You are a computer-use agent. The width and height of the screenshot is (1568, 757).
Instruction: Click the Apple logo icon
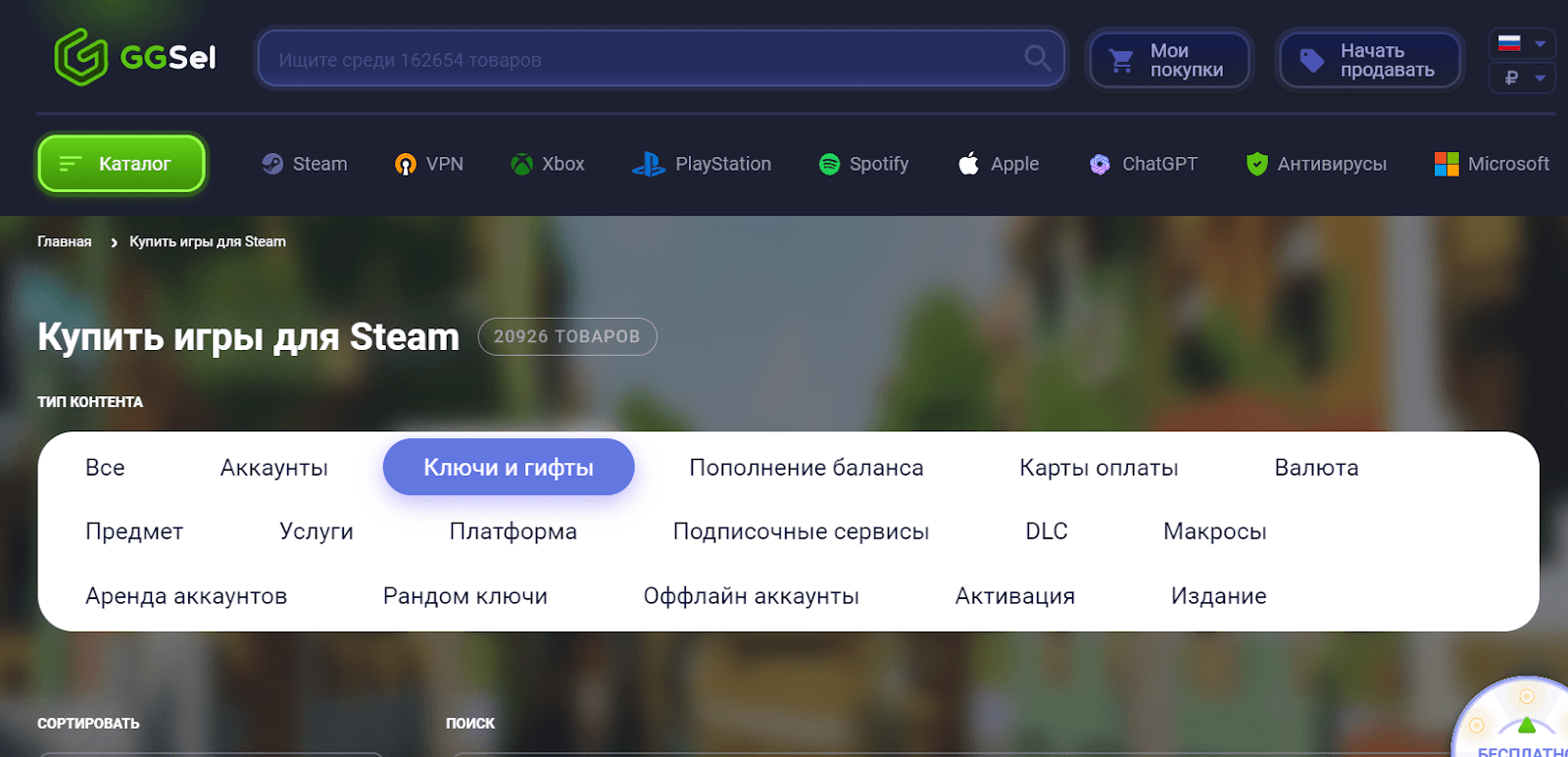[968, 164]
